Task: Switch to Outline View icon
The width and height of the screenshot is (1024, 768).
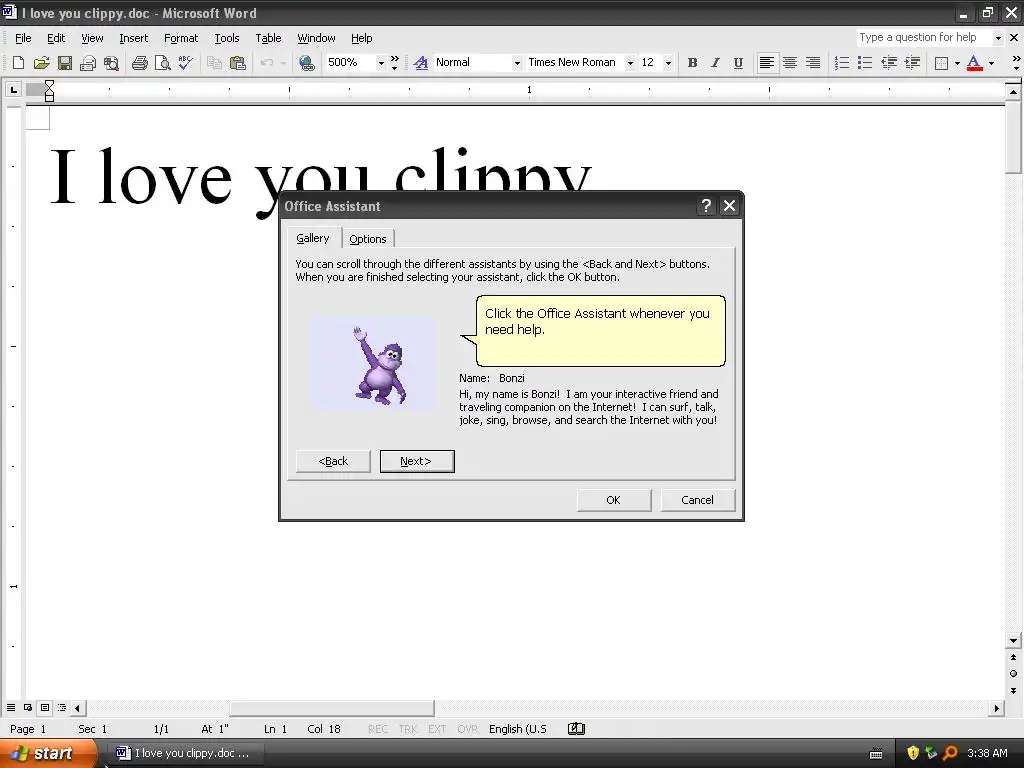Action: tap(62, 707)
